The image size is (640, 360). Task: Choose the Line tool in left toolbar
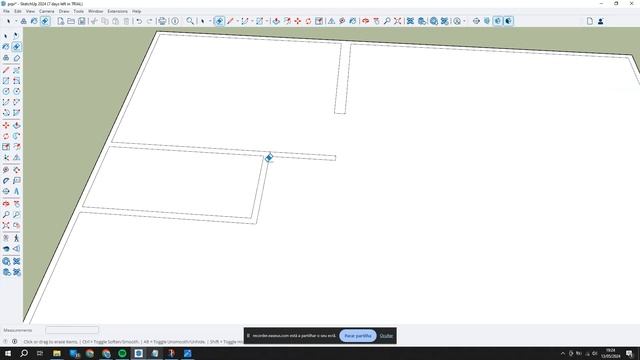click(x=6, y=70)
